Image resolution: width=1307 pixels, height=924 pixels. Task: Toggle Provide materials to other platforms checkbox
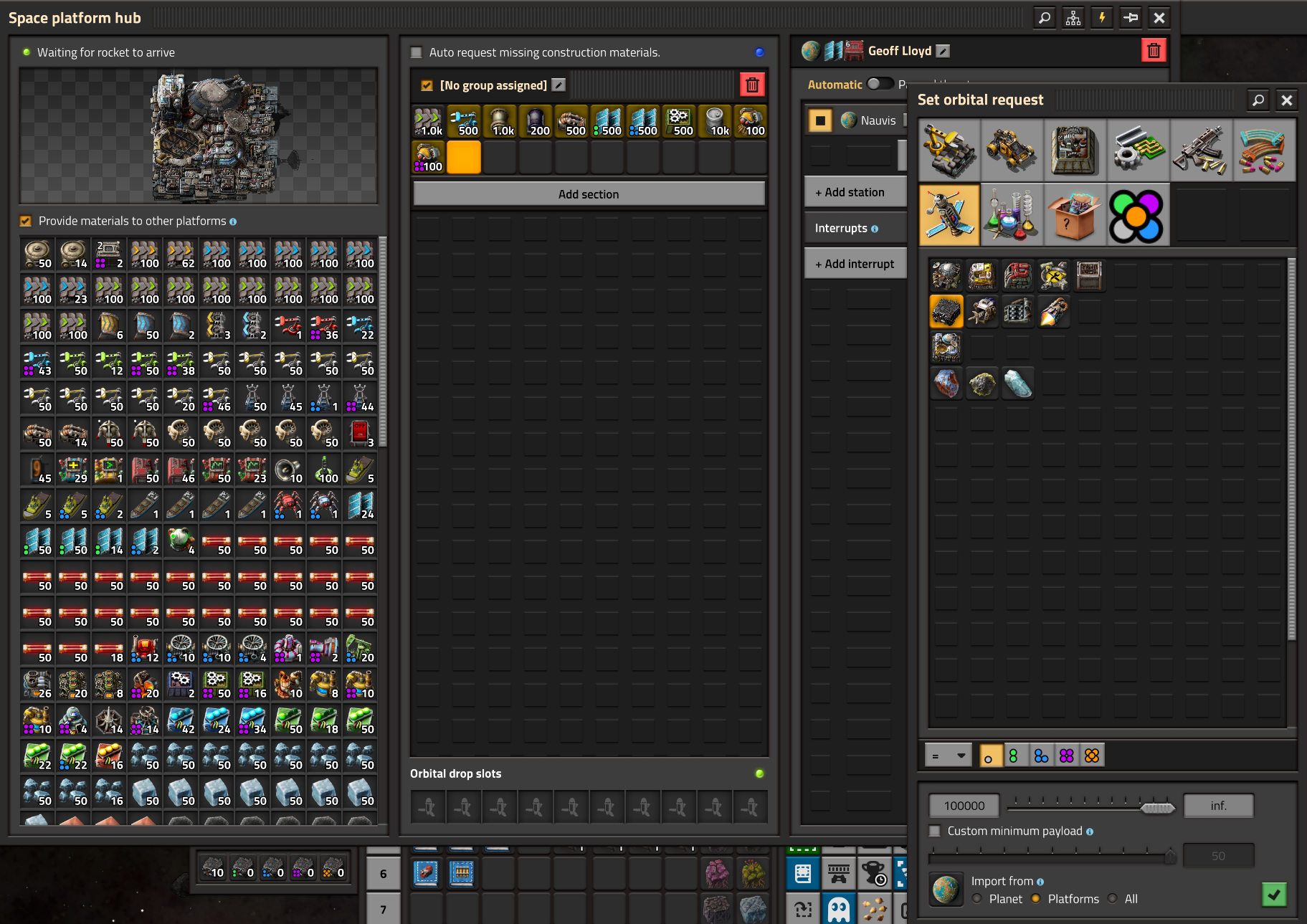tap(26, 221)
